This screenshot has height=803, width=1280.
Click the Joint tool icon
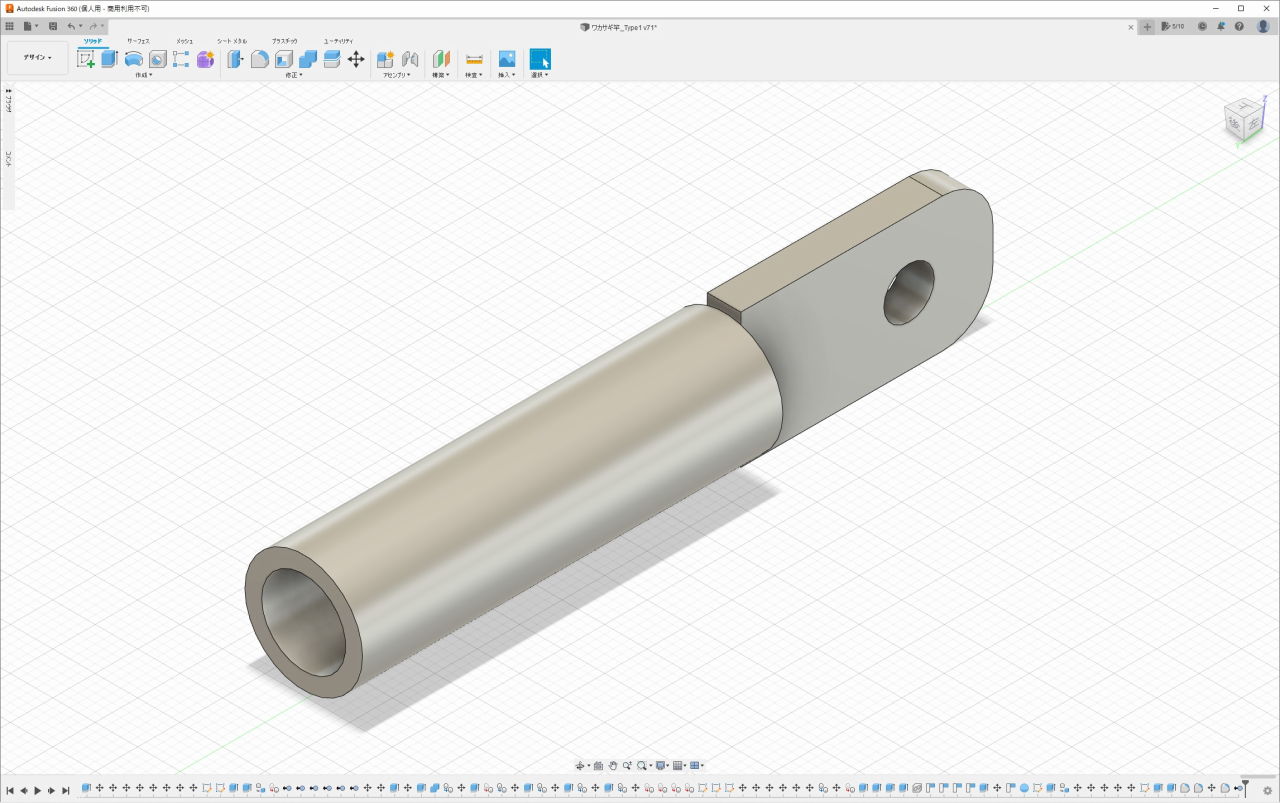tap(410, 59)
